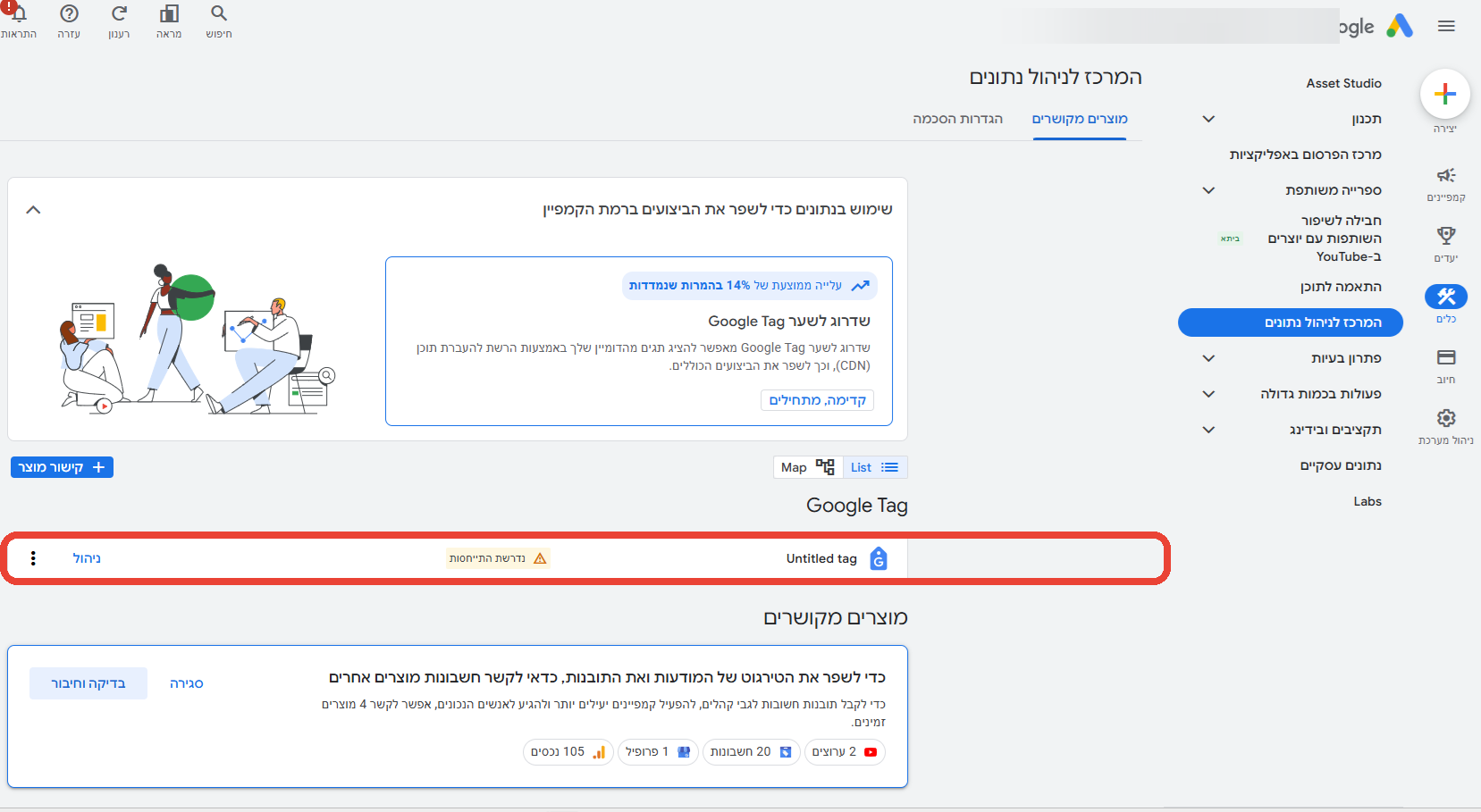Click the 105 נכסים Analytics chip

(568, 752)
